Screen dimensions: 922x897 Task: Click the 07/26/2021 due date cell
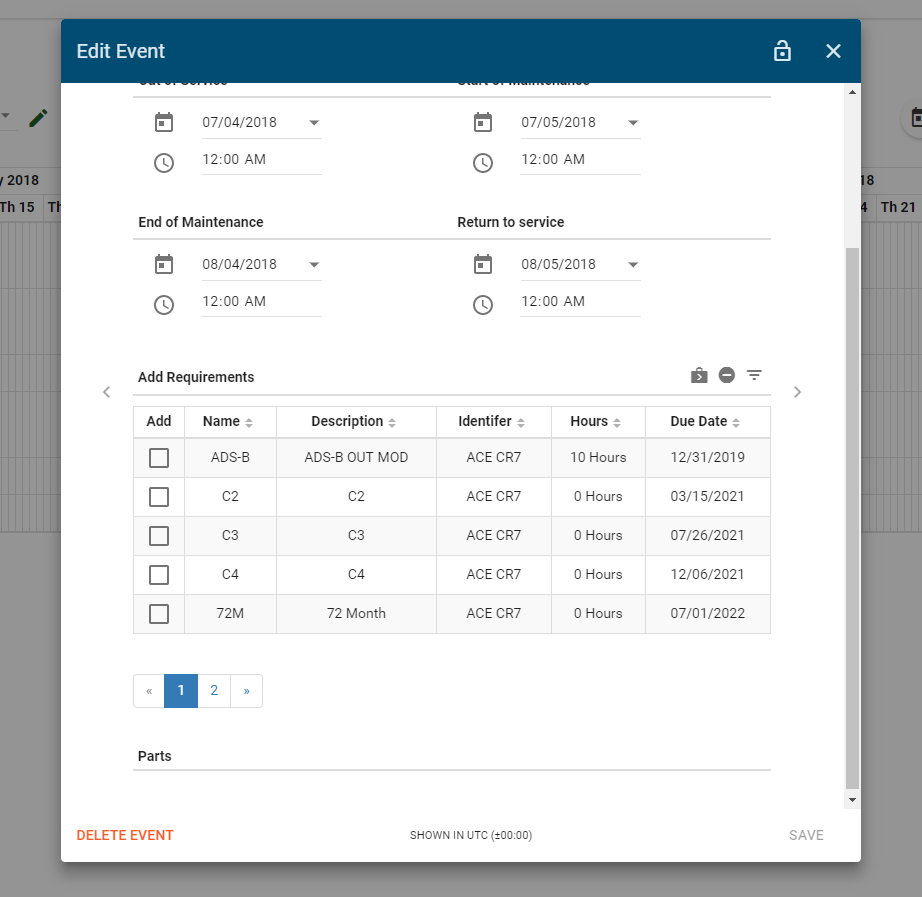click(707, 535)
